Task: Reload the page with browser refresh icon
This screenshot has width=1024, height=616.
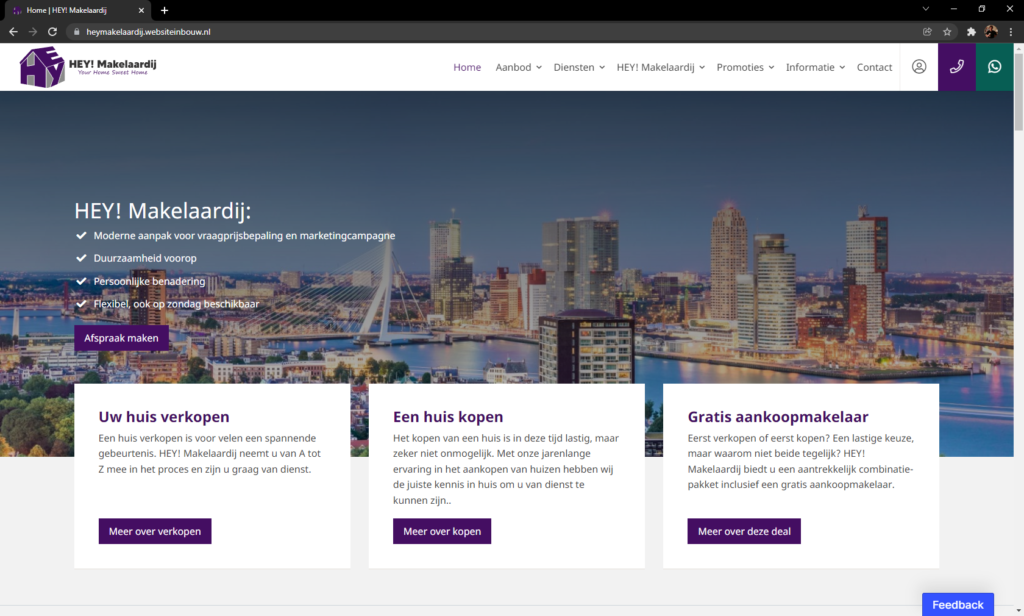Action: [x=52, y=32]
